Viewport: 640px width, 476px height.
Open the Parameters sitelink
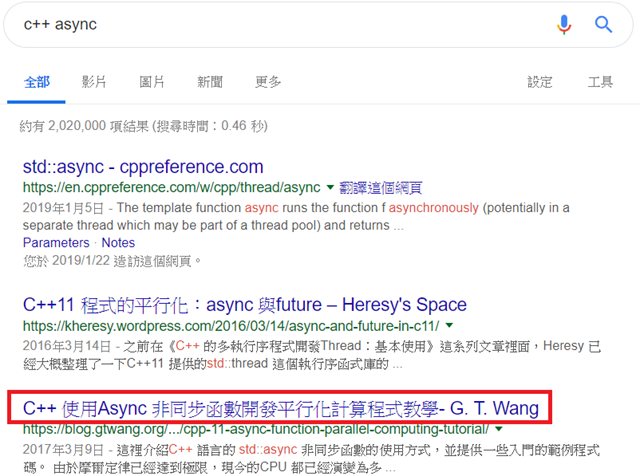56,242
